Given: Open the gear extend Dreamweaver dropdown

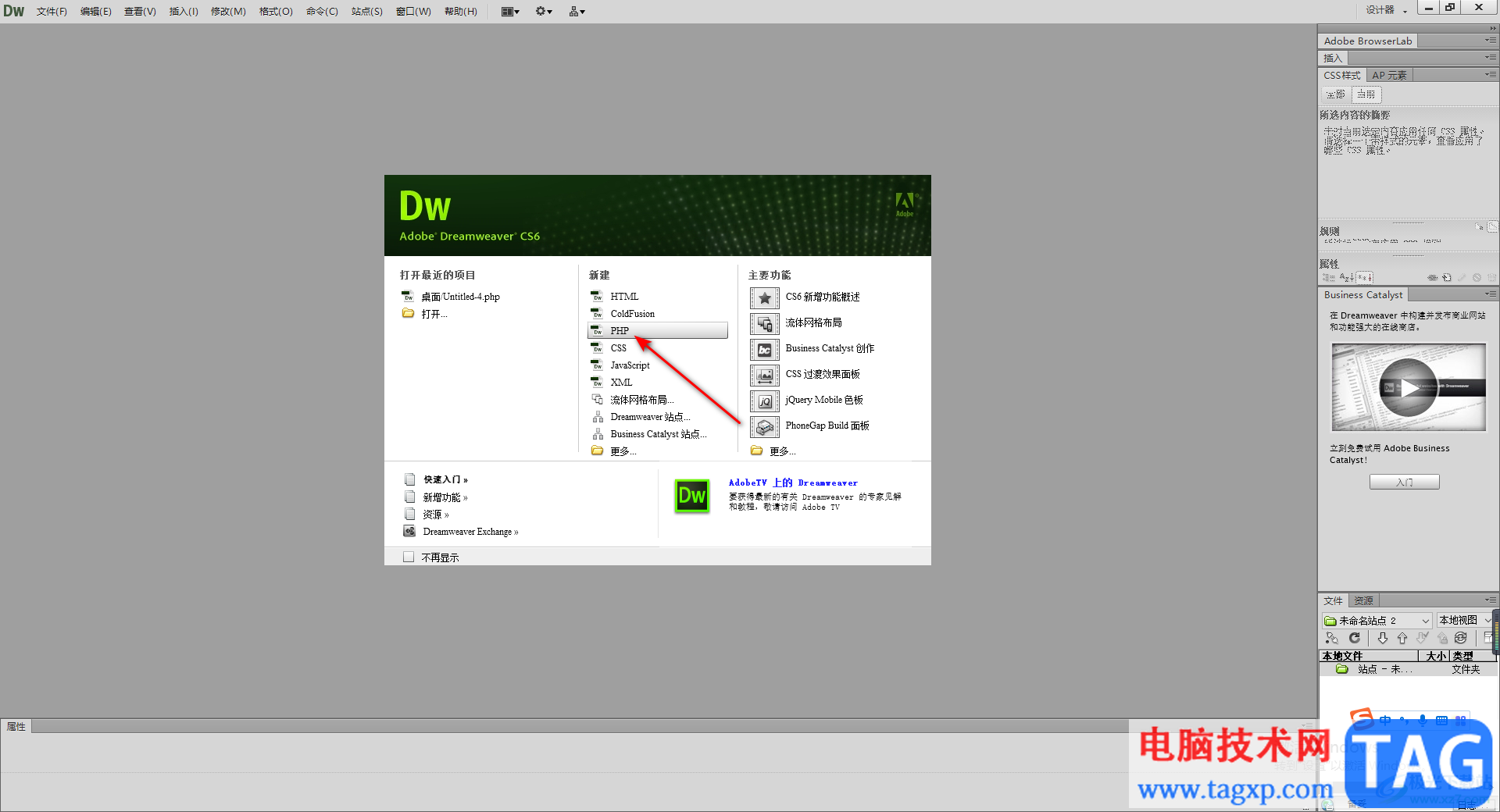Looking at the screenshot, I should [544, 11].
